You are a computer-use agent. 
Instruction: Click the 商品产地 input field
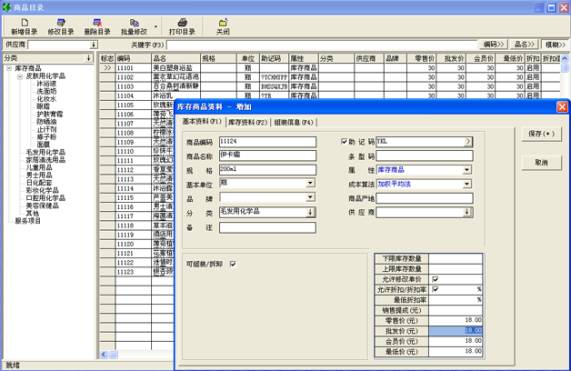[x=424, y=198]
